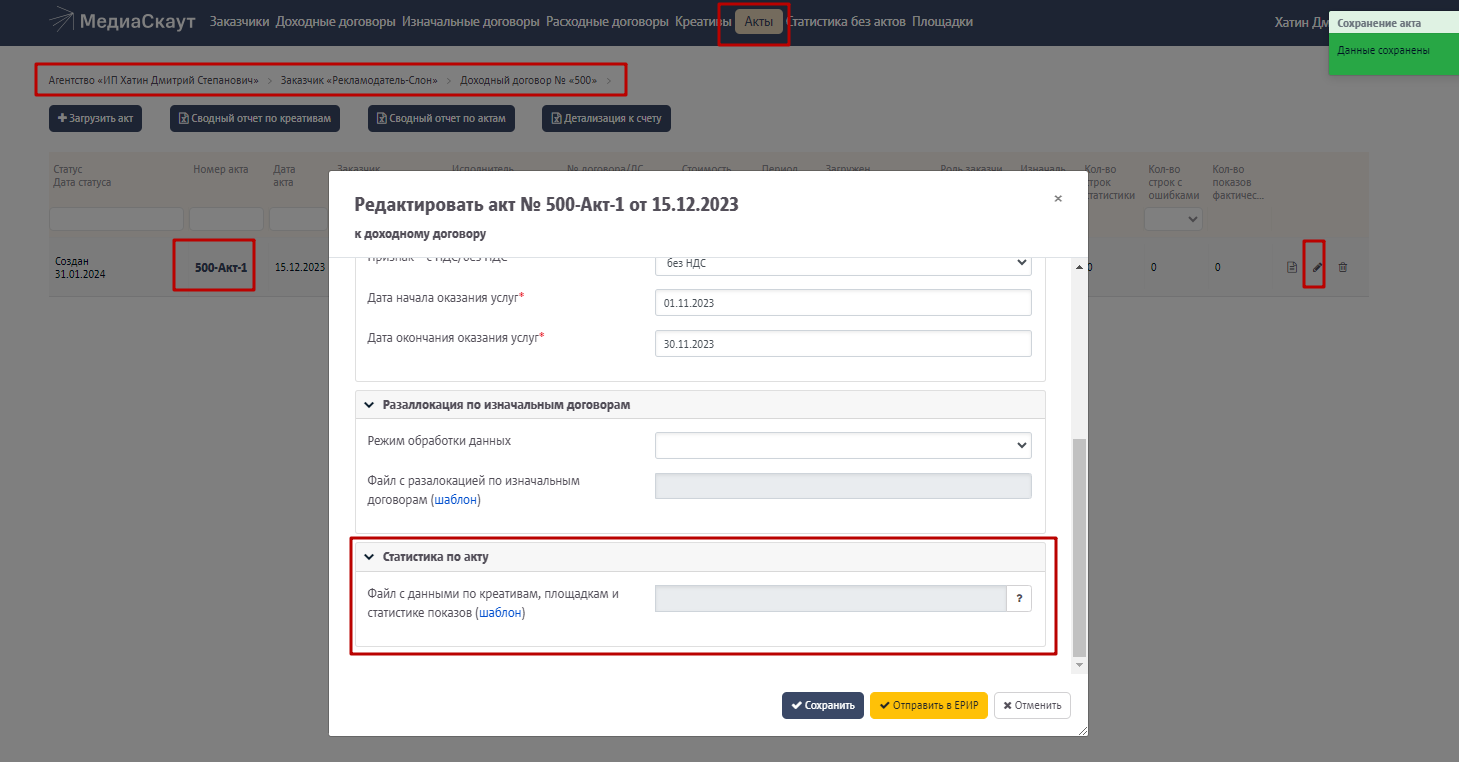Open the без НДС dropdown

click(x=842, y=263)
